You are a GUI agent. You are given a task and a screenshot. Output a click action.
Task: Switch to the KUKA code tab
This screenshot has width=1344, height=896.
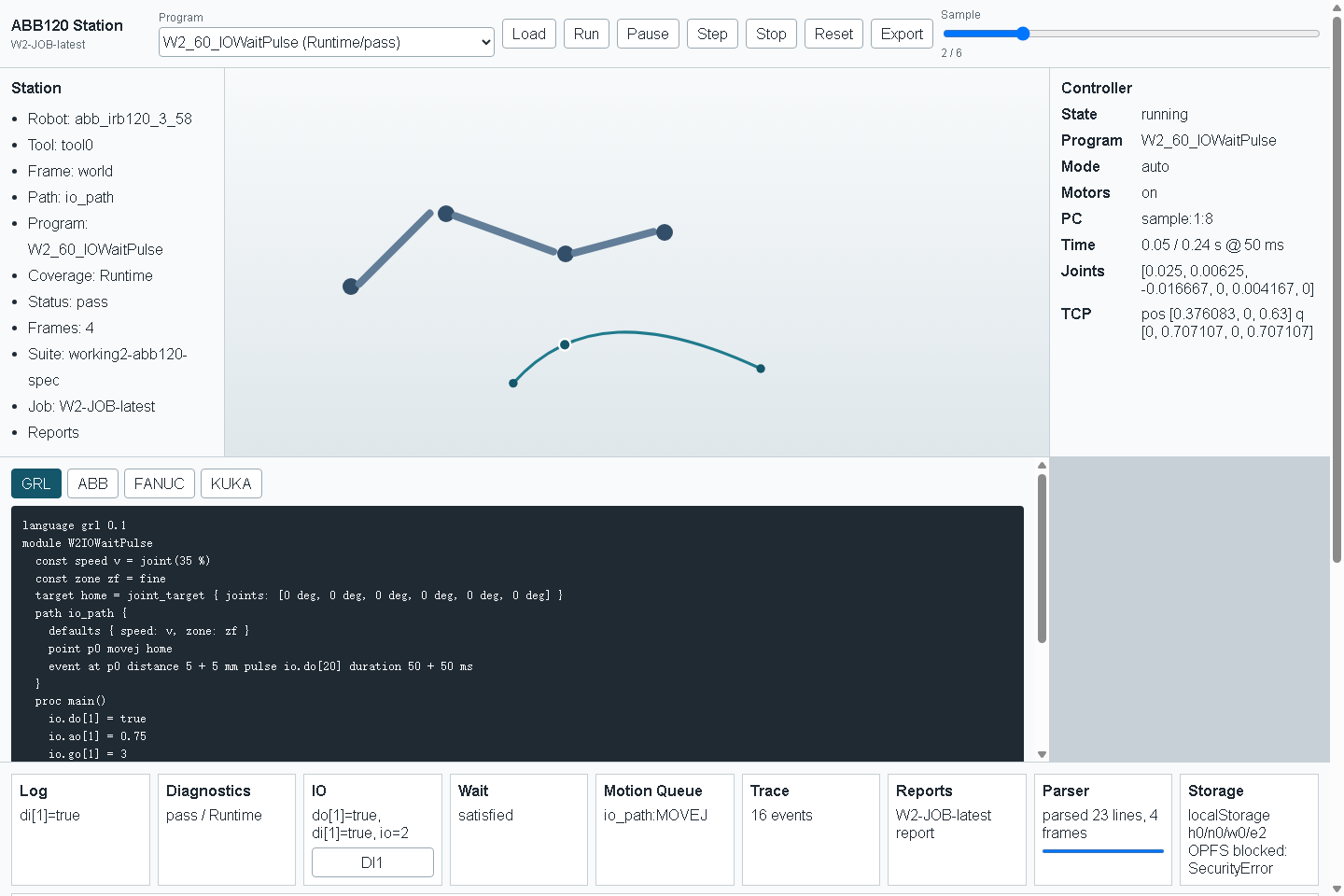[231, 483]
